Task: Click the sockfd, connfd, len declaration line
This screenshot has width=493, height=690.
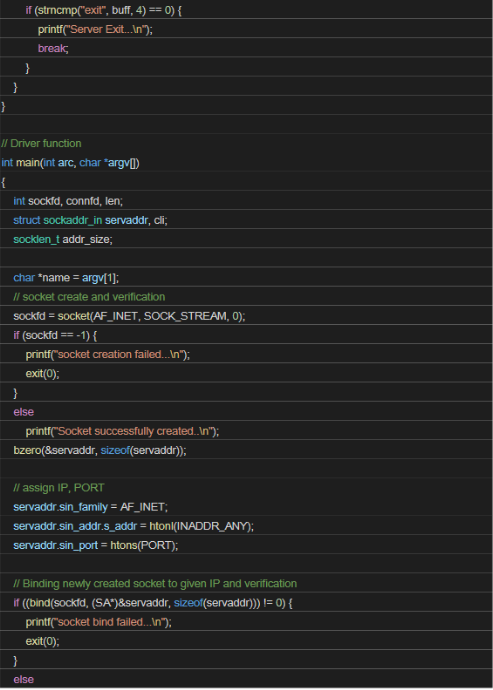Action: pos(68,201)
